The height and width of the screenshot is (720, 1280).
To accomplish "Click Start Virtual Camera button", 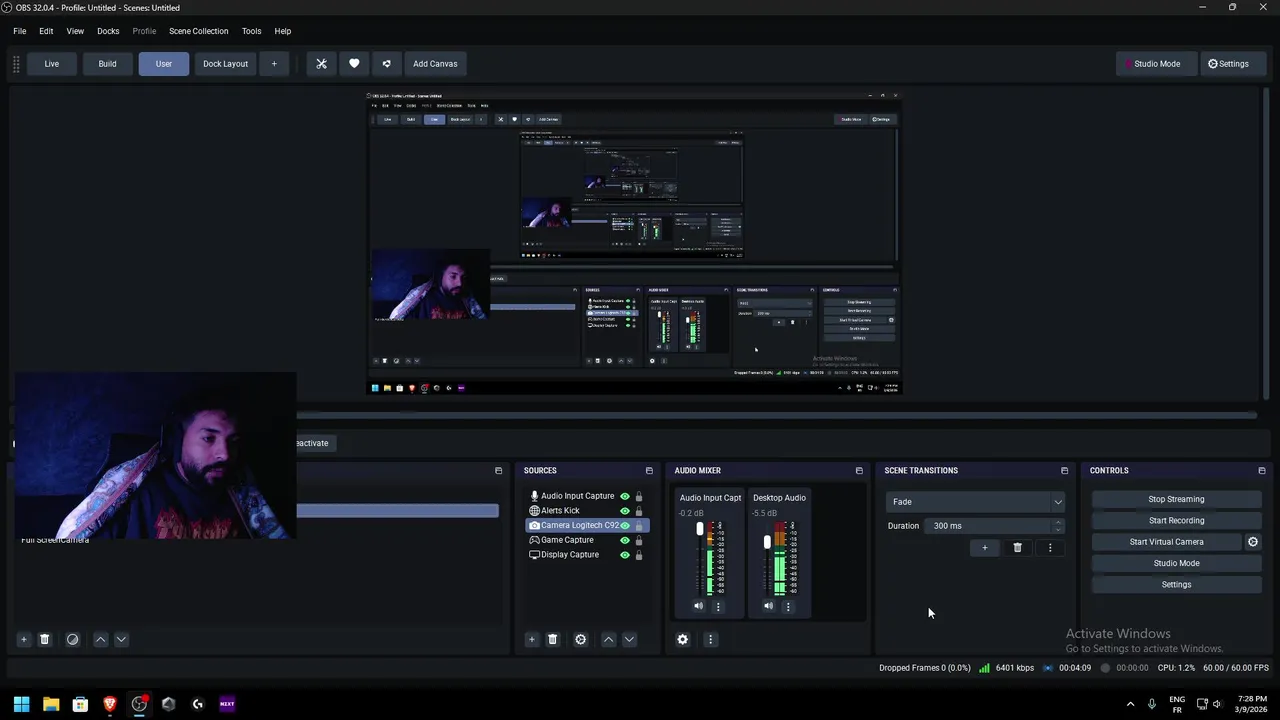I will 1166,542.
